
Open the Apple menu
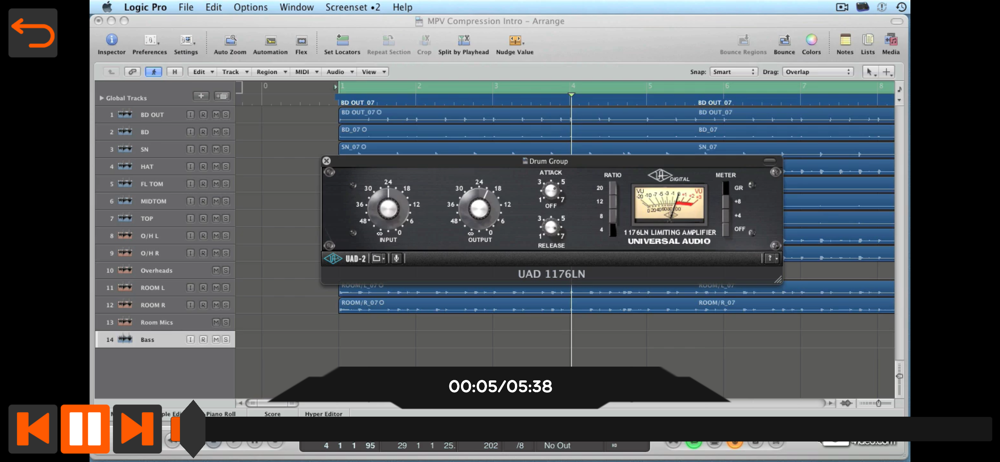point(107,7)
